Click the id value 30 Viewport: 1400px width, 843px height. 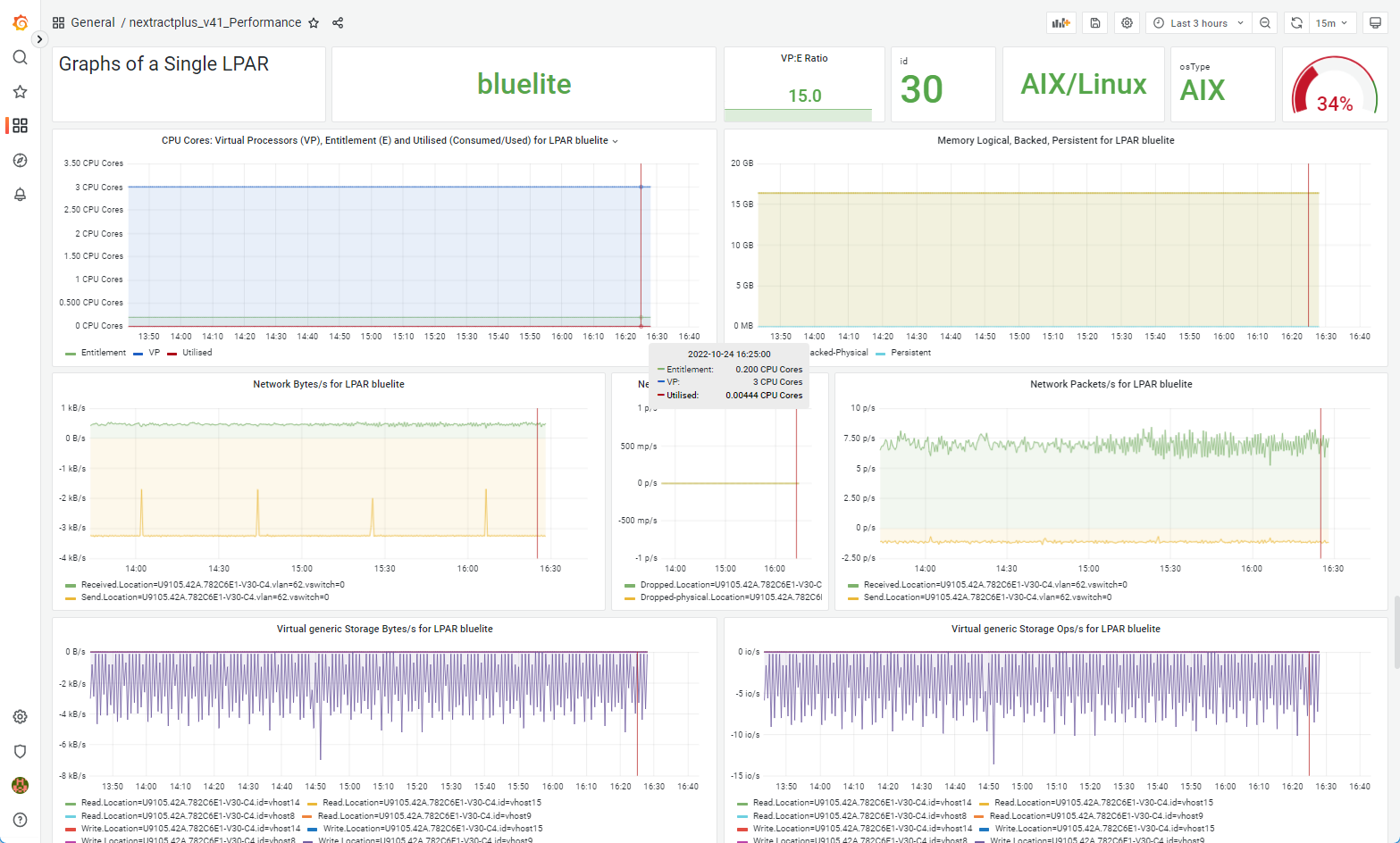pyautogui.click(x=922, y=89)
